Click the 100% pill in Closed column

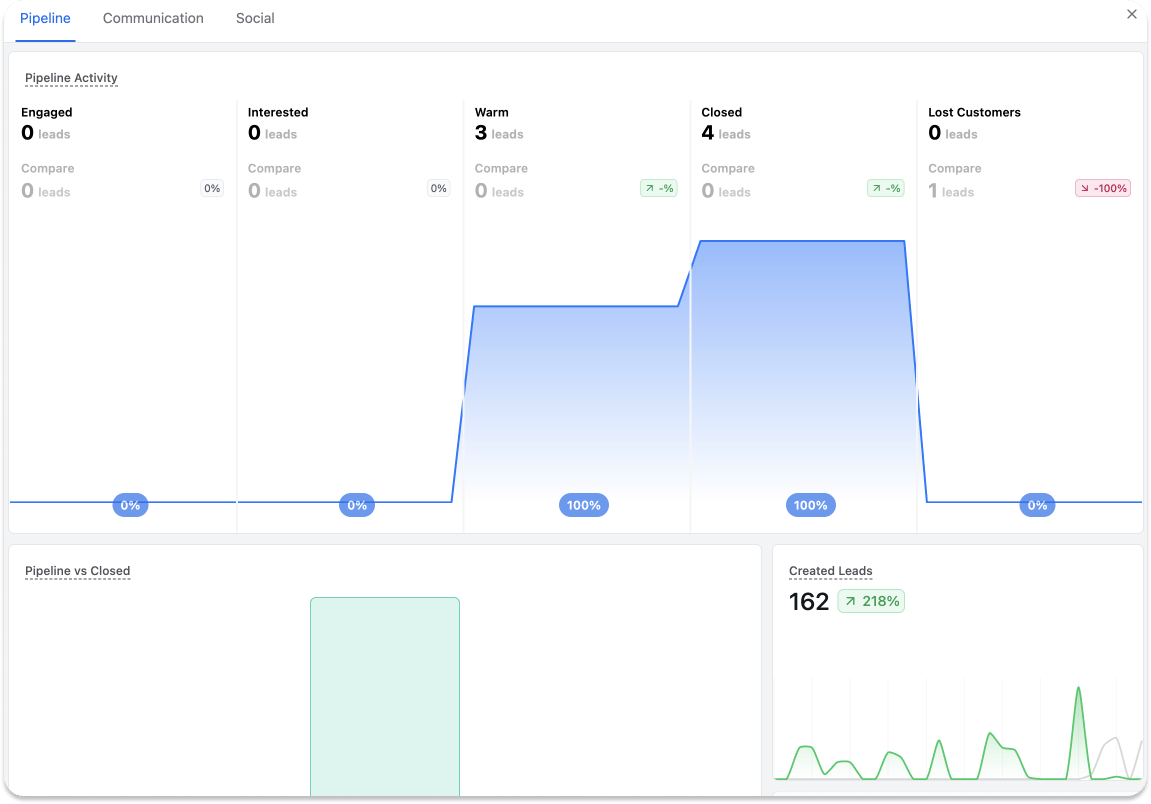tap(810, 505)
